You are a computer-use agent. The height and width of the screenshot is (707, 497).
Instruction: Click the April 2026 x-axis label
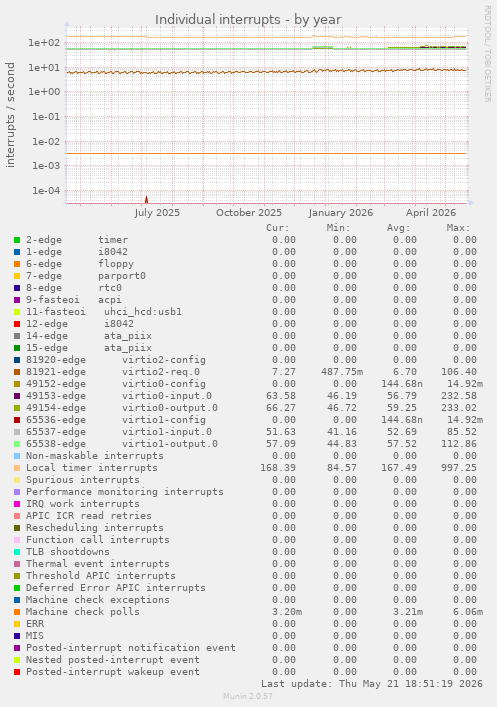point(431,212)
